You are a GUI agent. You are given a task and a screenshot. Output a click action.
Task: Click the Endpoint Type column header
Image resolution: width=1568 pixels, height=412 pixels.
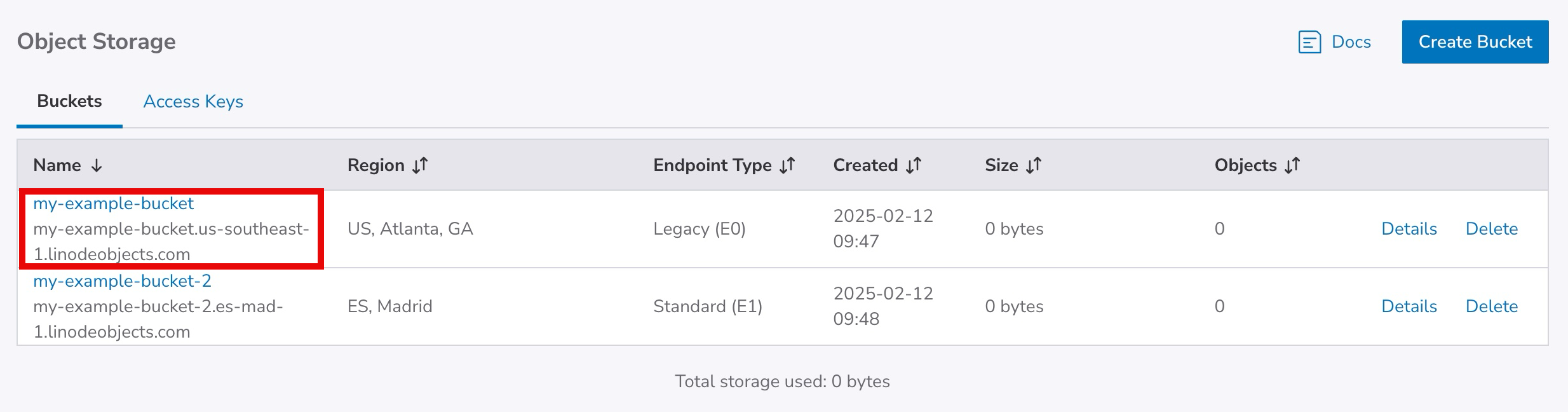coord(712,165)
